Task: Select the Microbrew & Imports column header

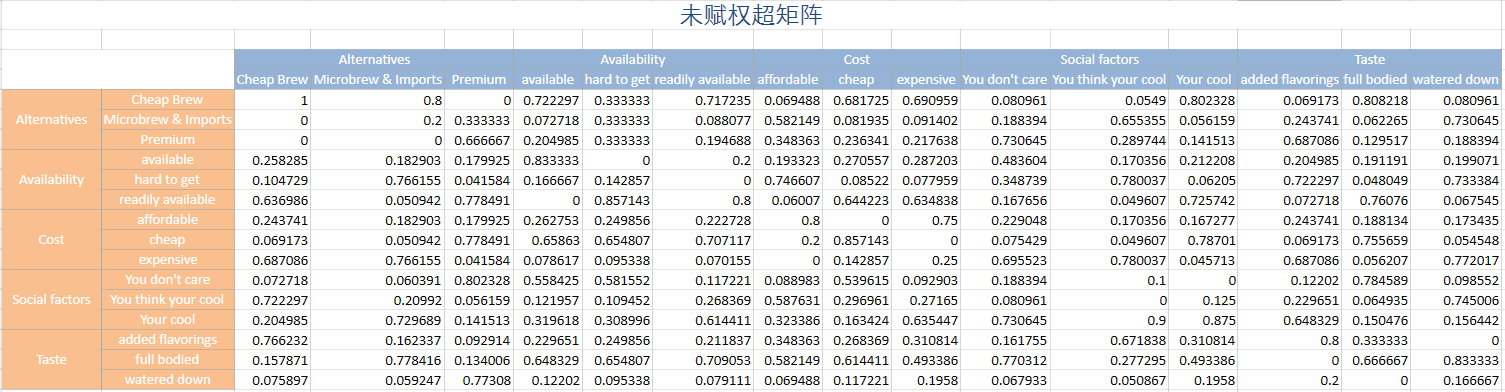Action: tap(377, 80)
